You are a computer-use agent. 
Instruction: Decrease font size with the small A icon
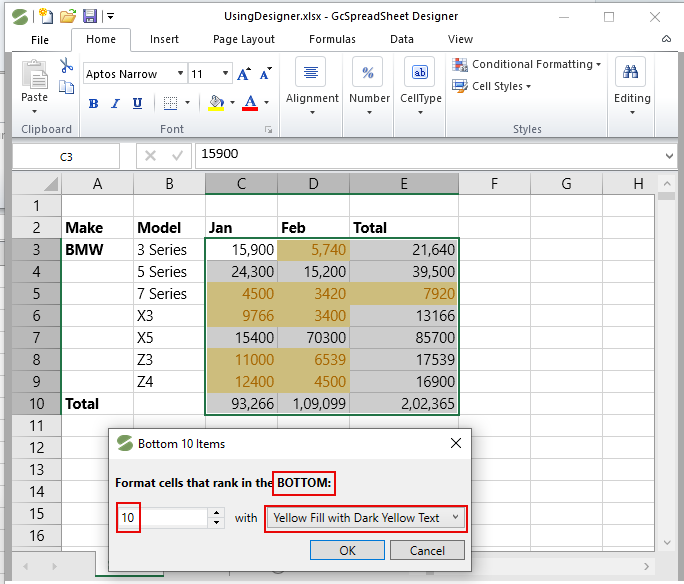[x=265, y=74]
